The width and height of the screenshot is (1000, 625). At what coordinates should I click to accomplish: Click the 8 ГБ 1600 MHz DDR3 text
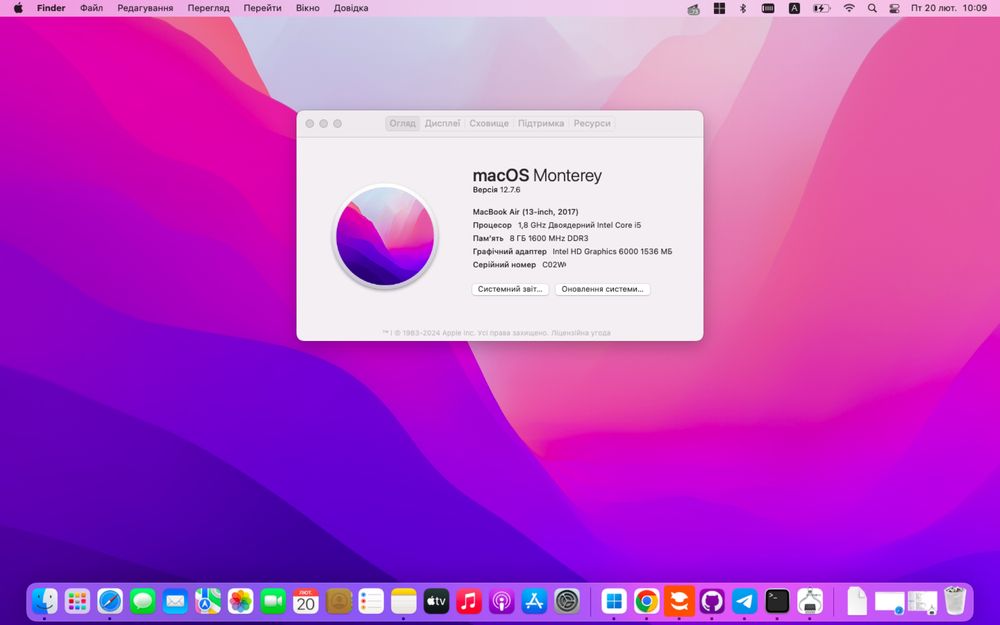pos(548,238)
